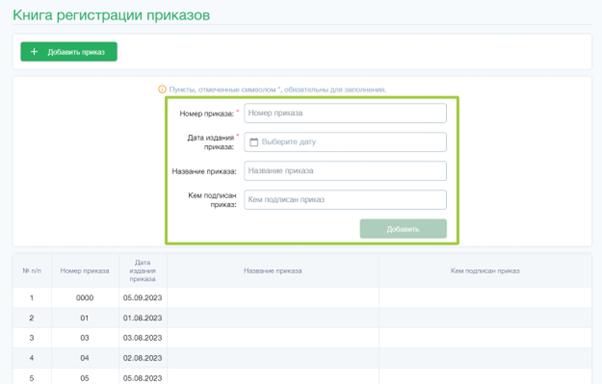Screen dimensions: 602x384
Task: Click date cell 05.09.2023
Action: tap(142, 298)
